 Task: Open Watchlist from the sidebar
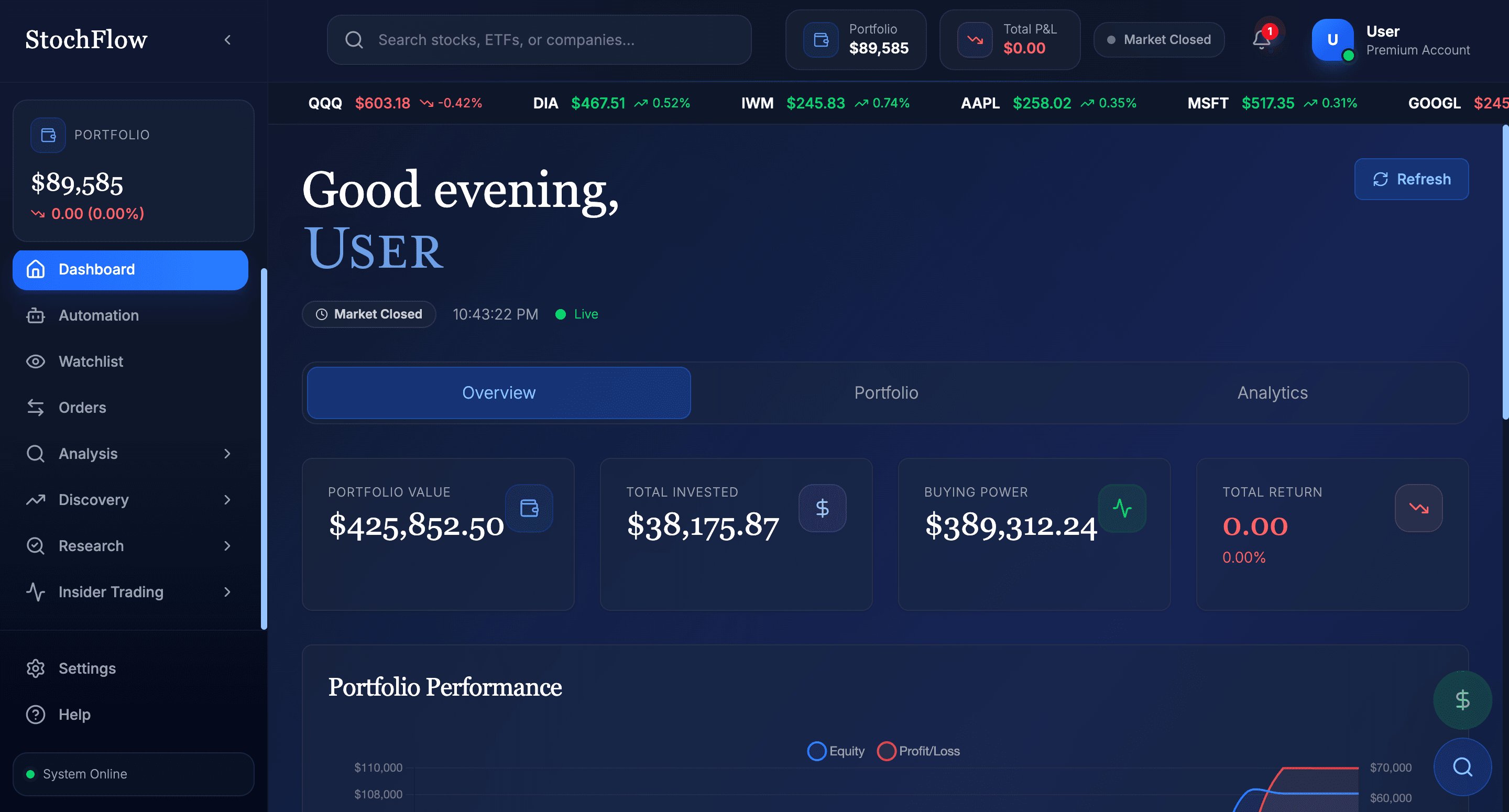(91, 361)
